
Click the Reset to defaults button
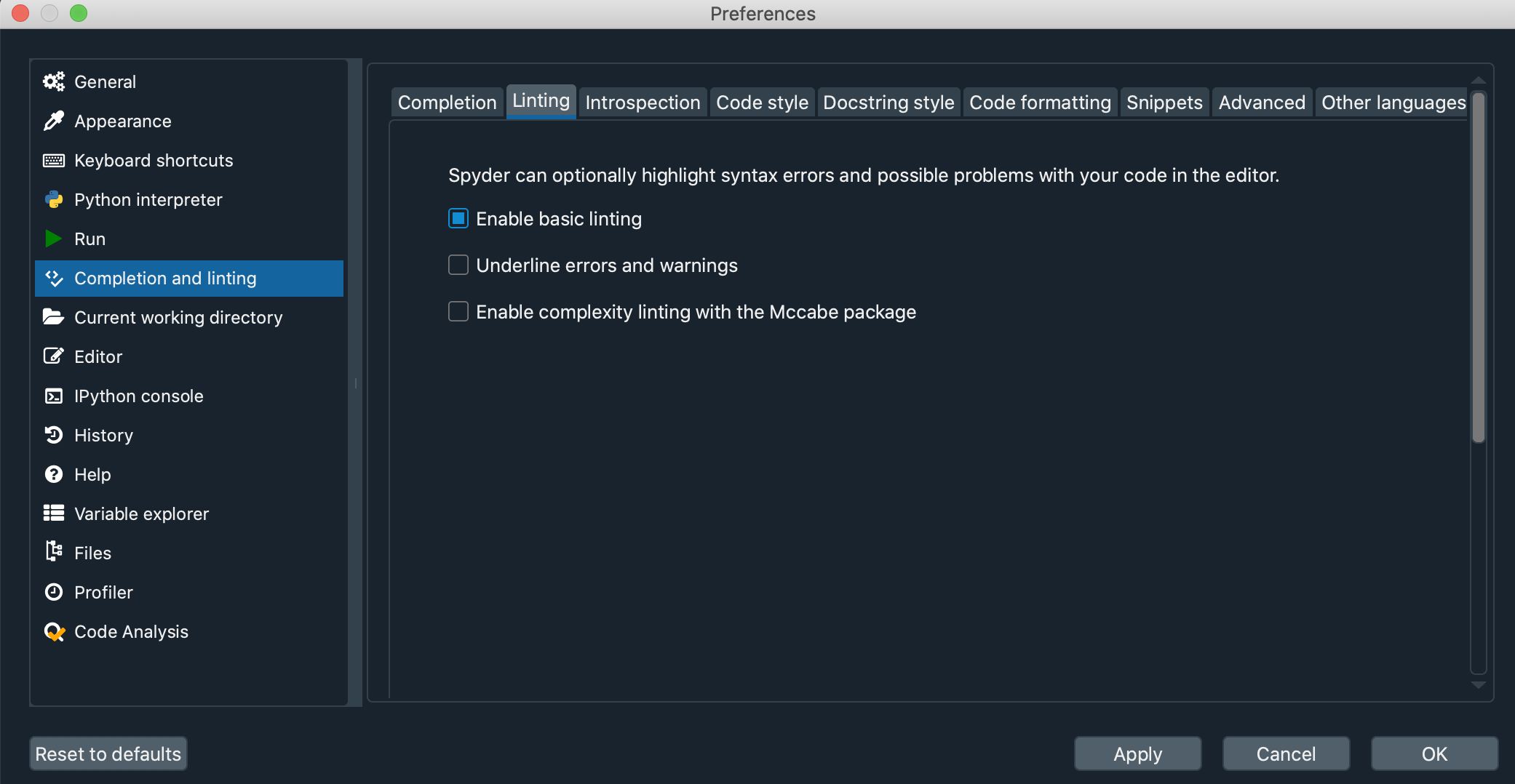(108, 753)
